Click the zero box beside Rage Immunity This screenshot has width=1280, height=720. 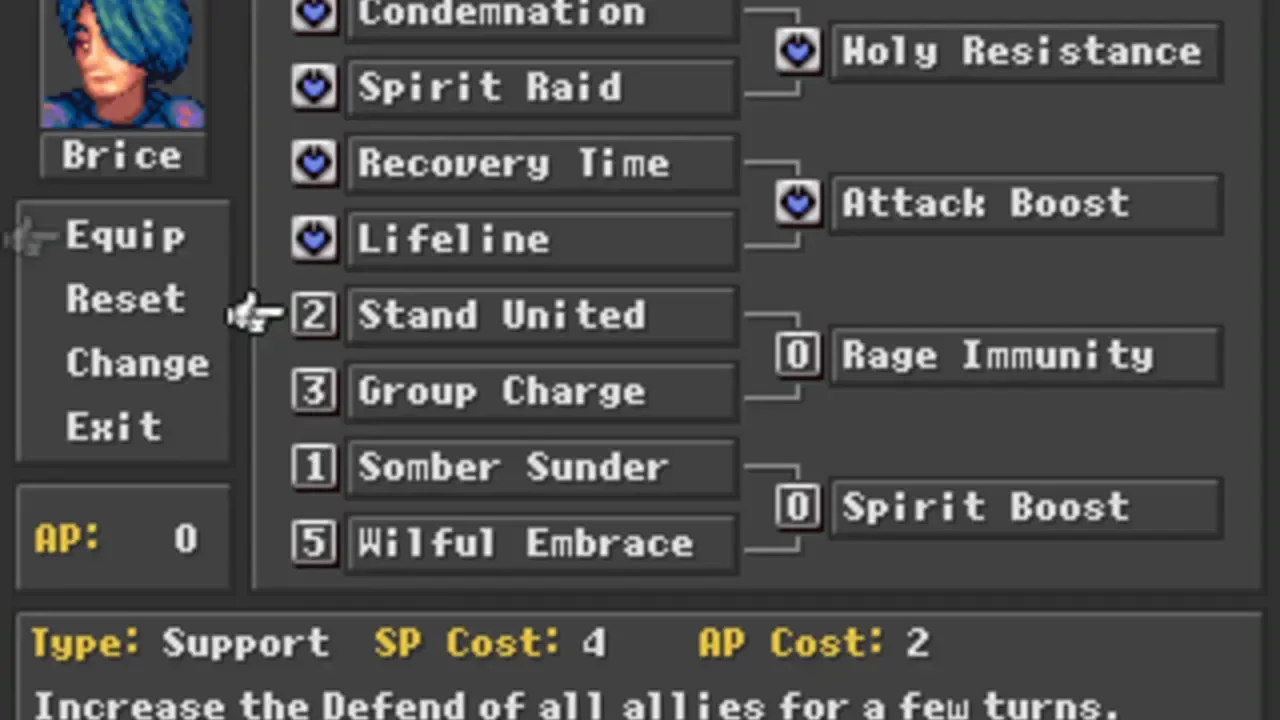[798, 355]
